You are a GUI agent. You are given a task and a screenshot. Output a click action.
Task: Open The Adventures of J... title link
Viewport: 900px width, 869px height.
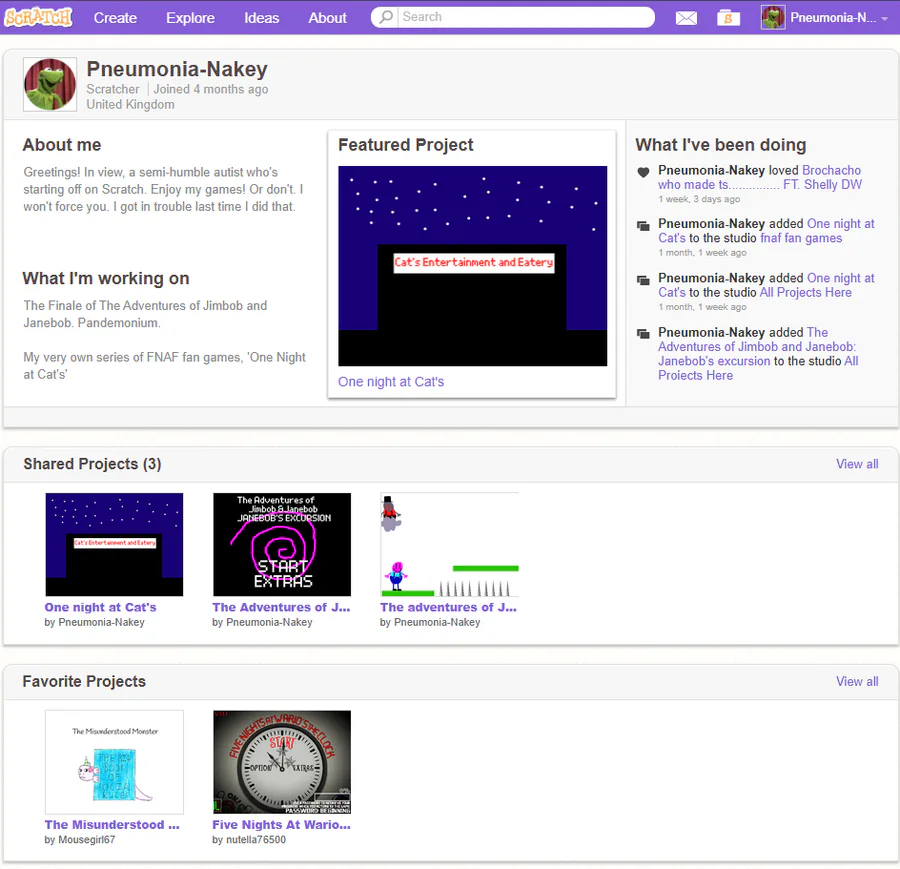click(x=281, y=607)
